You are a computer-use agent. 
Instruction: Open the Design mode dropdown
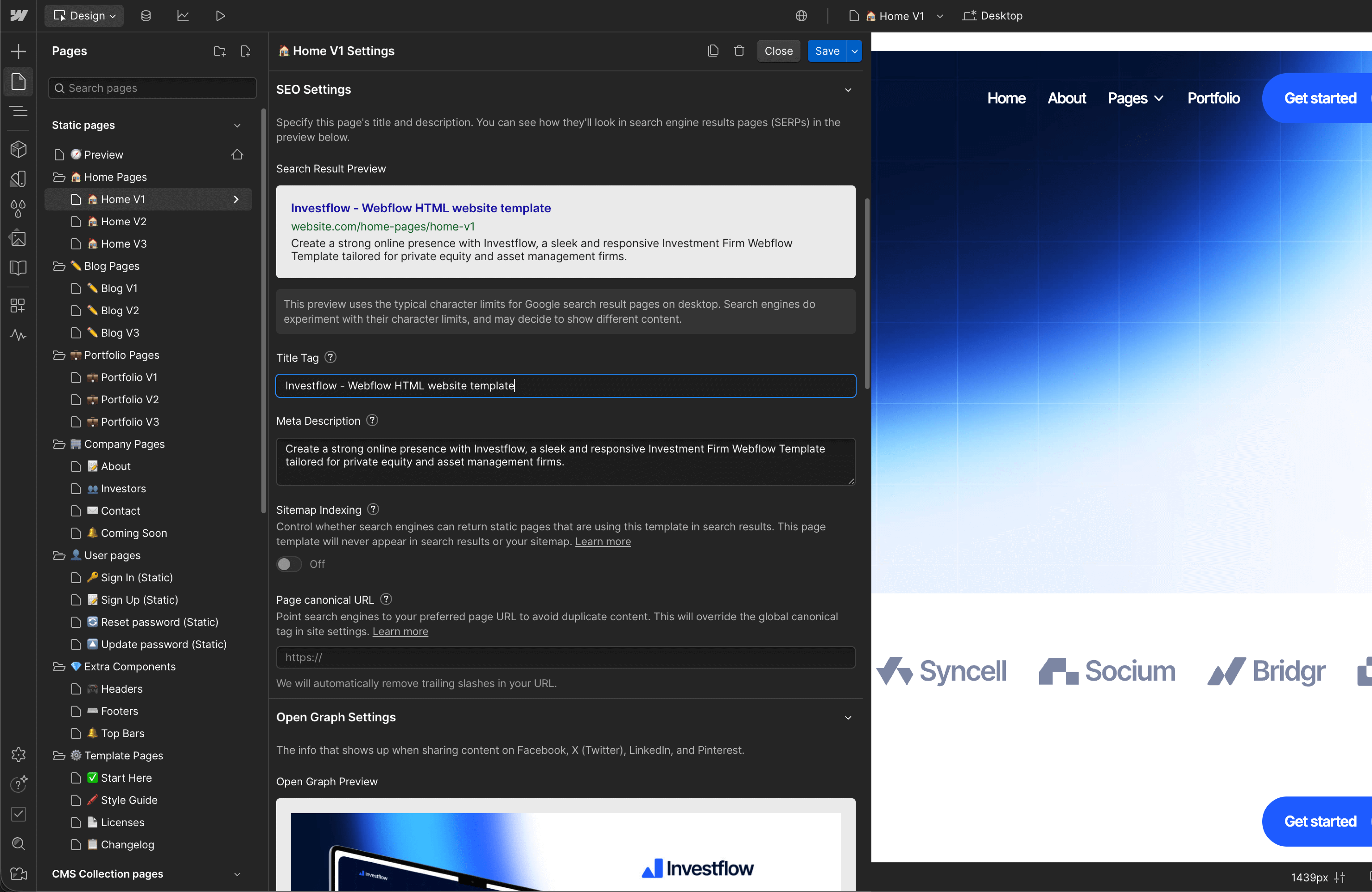(84, 15)
